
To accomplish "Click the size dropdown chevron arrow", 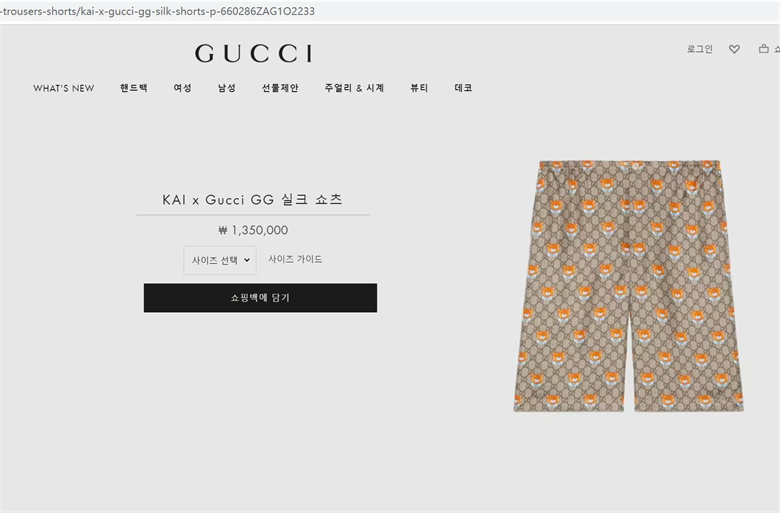I will pyautogui.click(x=247, y=260).
